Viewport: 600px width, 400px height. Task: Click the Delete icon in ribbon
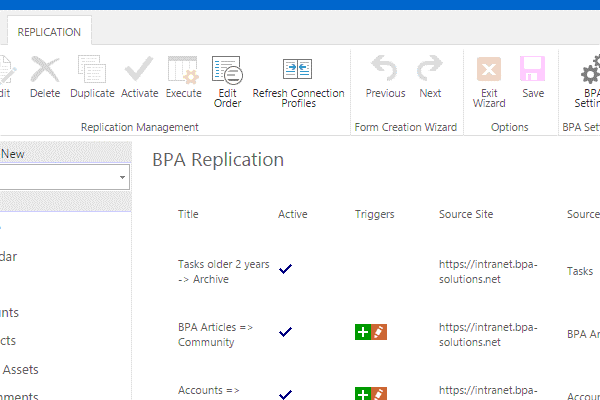[45, 69]
